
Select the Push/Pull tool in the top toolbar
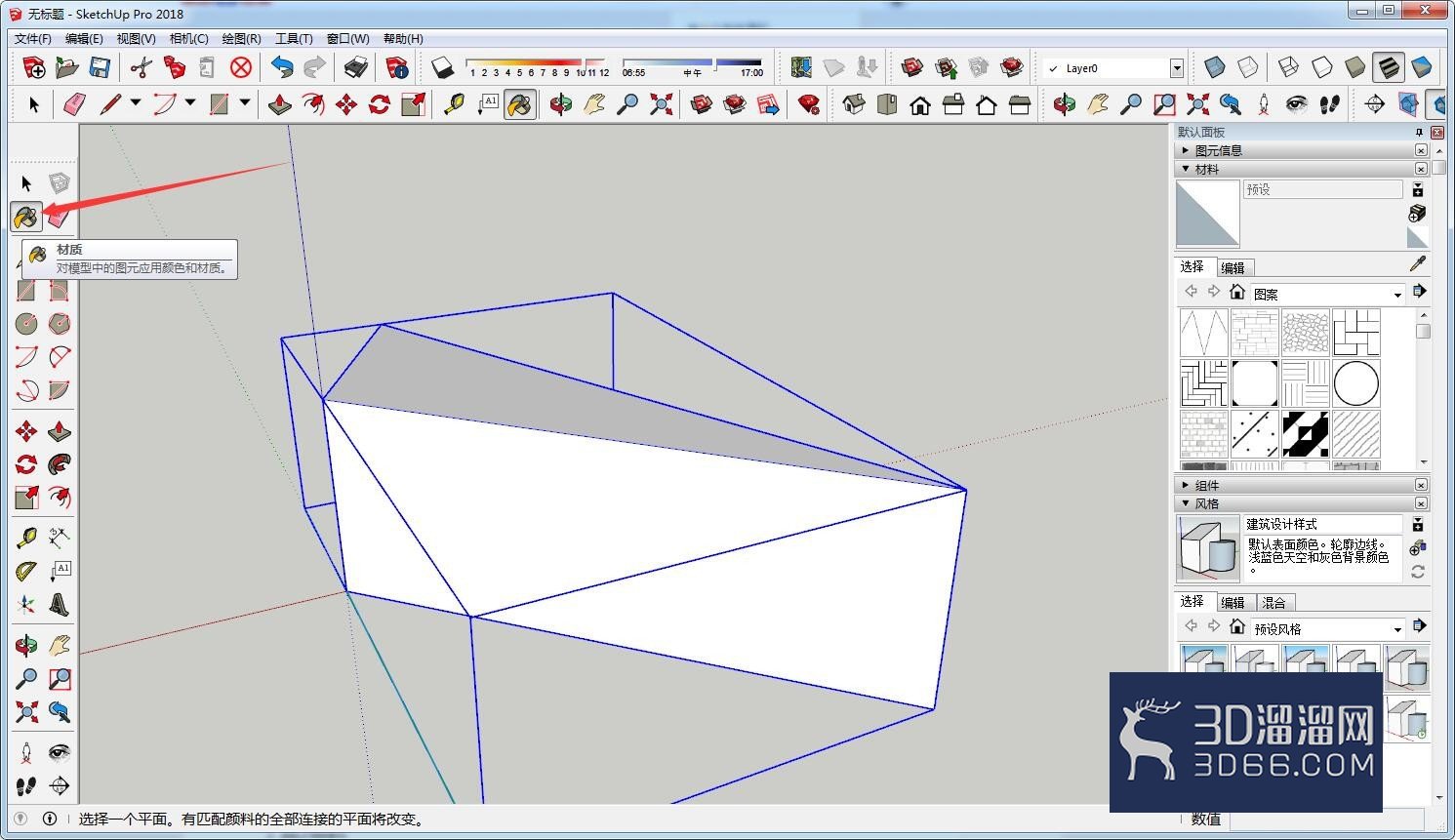280,104
